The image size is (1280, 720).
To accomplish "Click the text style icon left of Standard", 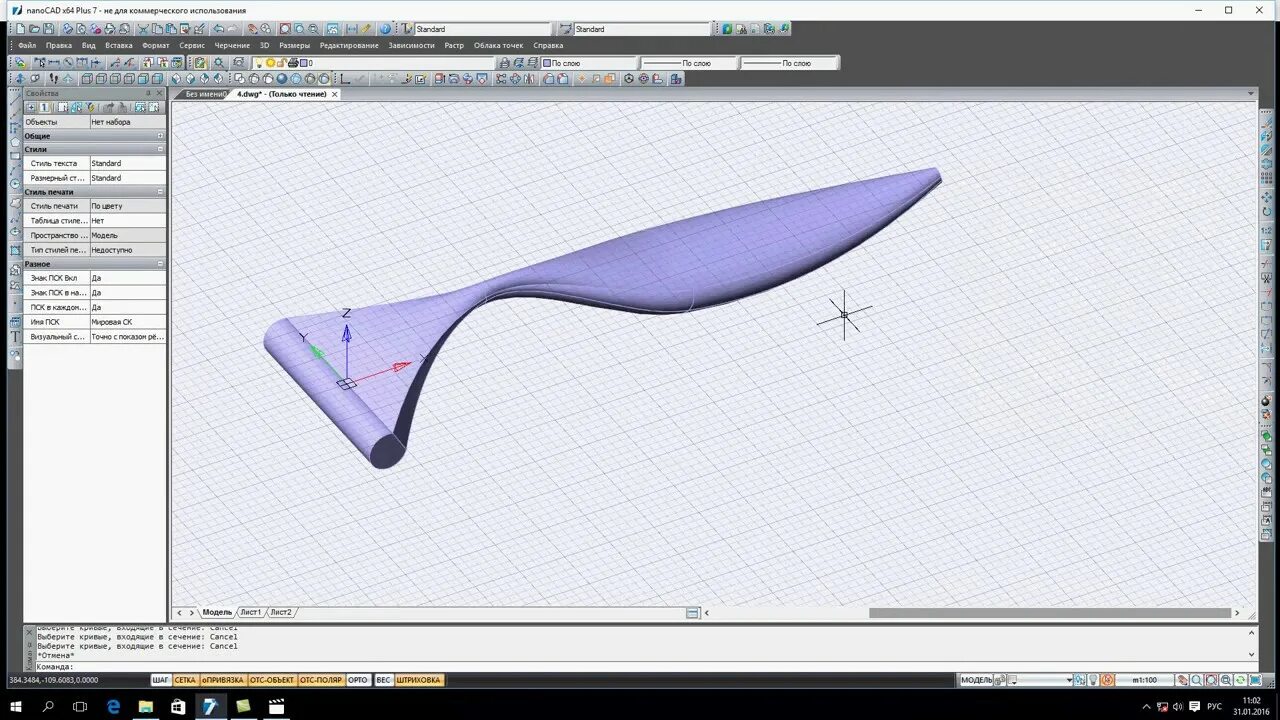I will click(x=407, y=29).
